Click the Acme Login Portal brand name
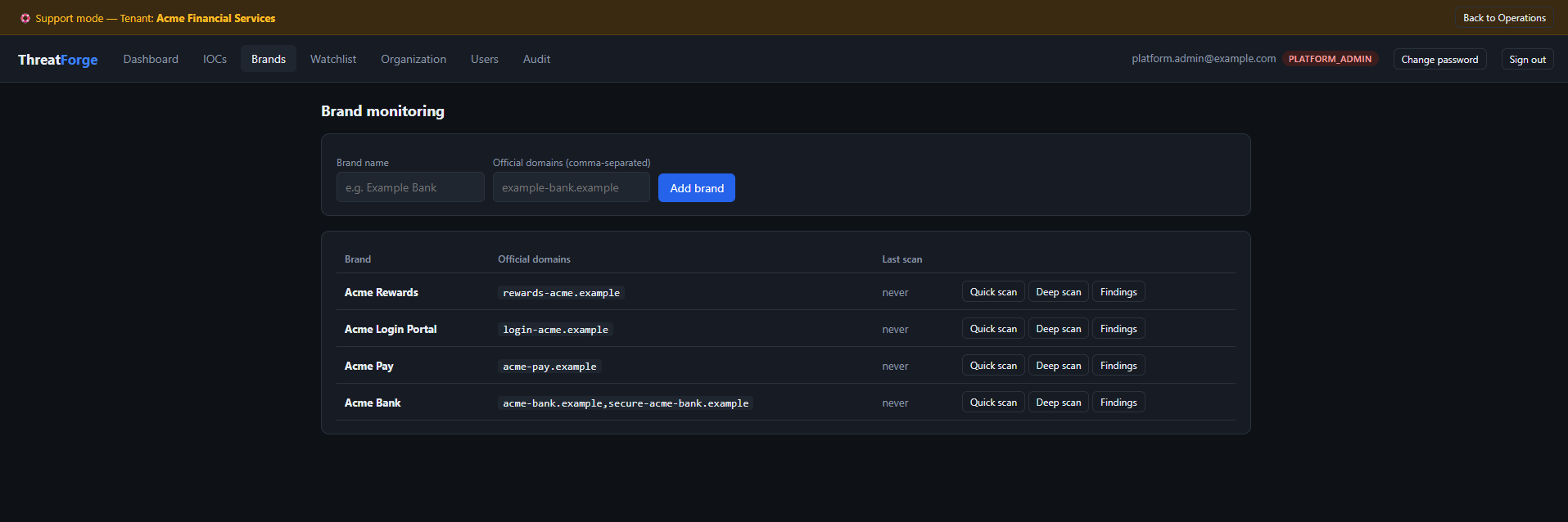The width and height of the screenshot is (1568, 522). 391,329
